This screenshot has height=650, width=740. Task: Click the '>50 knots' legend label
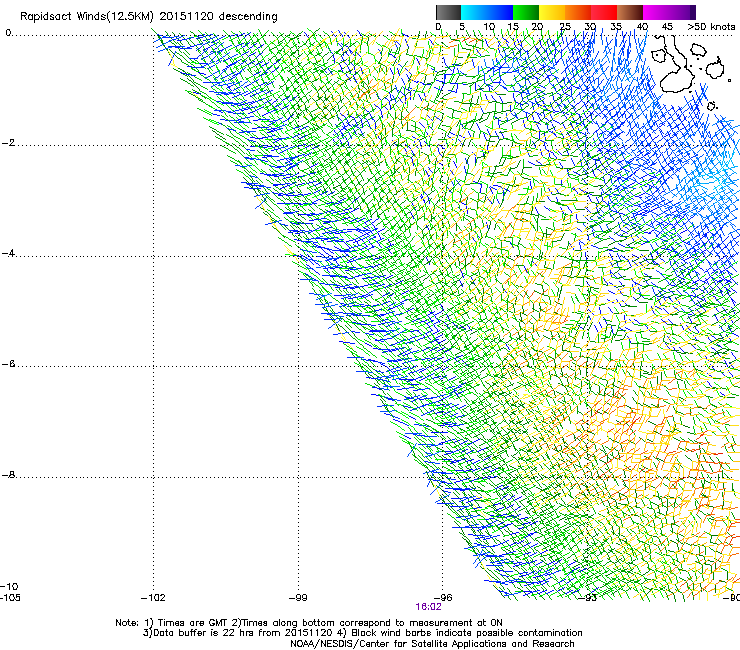click(711, 27)
